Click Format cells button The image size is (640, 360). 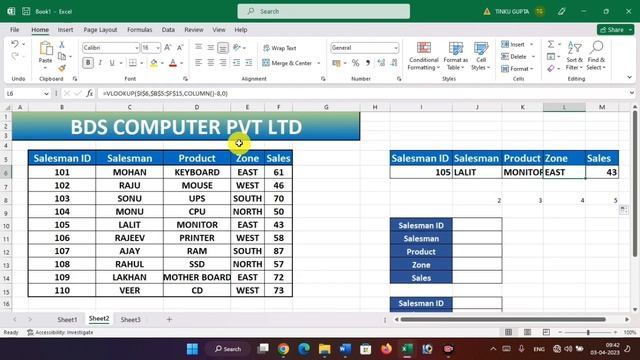pos(517,69)
